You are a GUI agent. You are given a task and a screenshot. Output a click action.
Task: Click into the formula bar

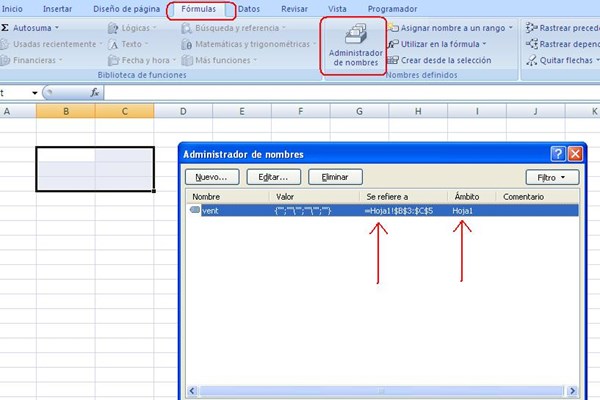(x=352, y=92)
